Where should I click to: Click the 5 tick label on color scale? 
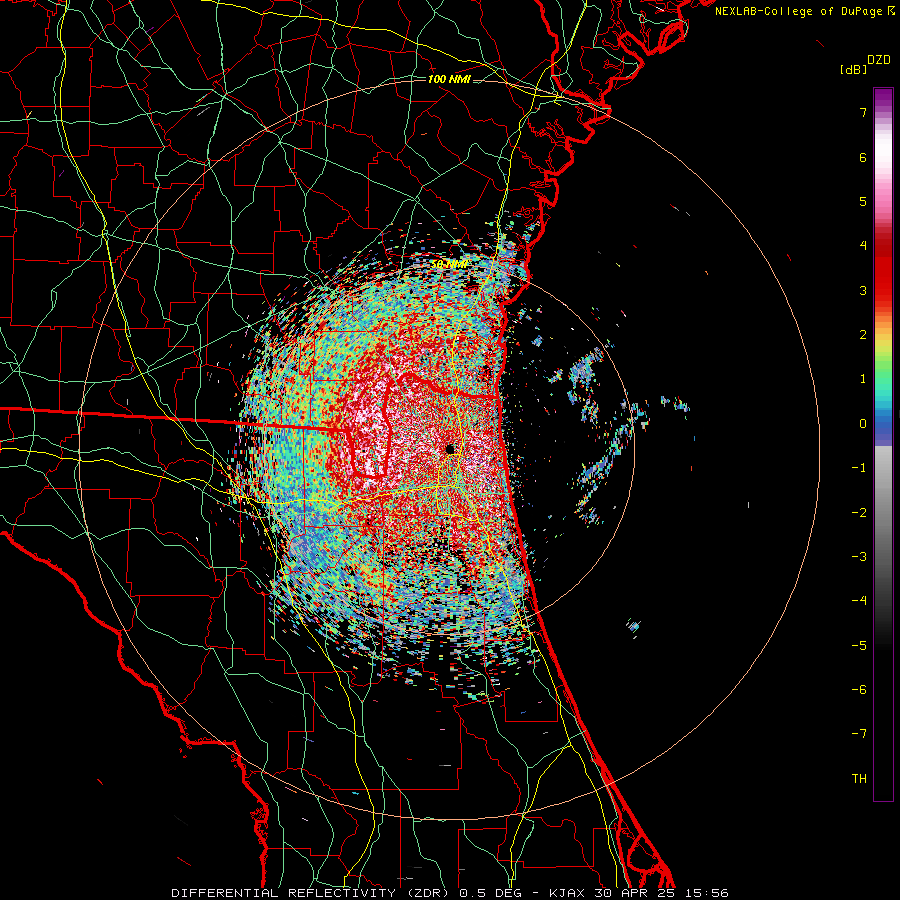pyautogui.click(x=863, y=201)
